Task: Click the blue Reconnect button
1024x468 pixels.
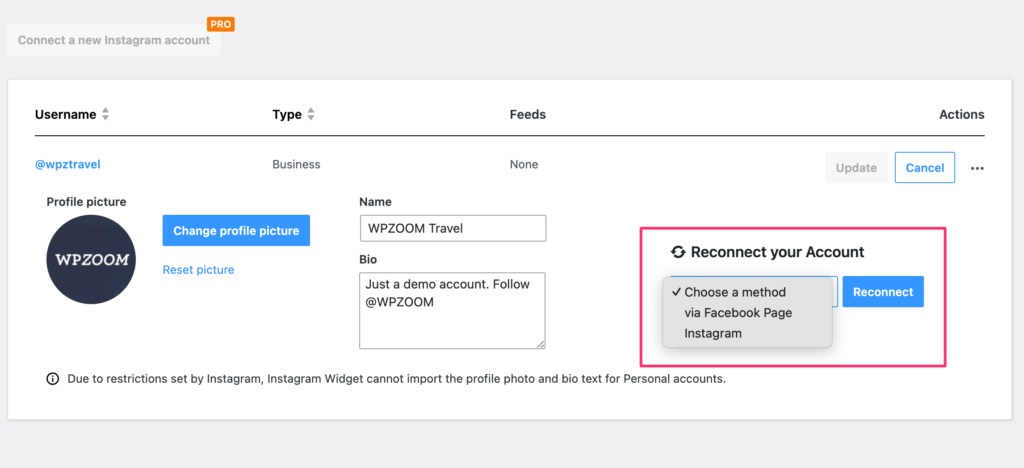Action: point(883,292)
